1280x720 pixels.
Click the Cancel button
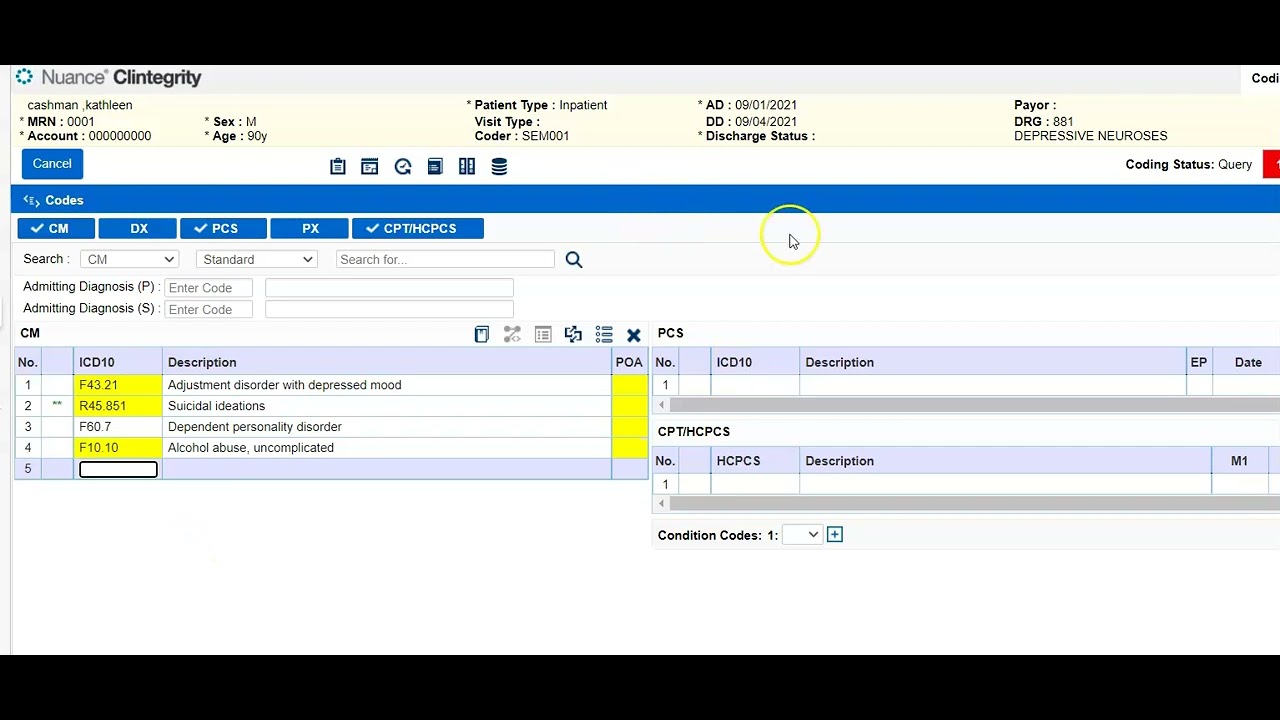(52, 164)
